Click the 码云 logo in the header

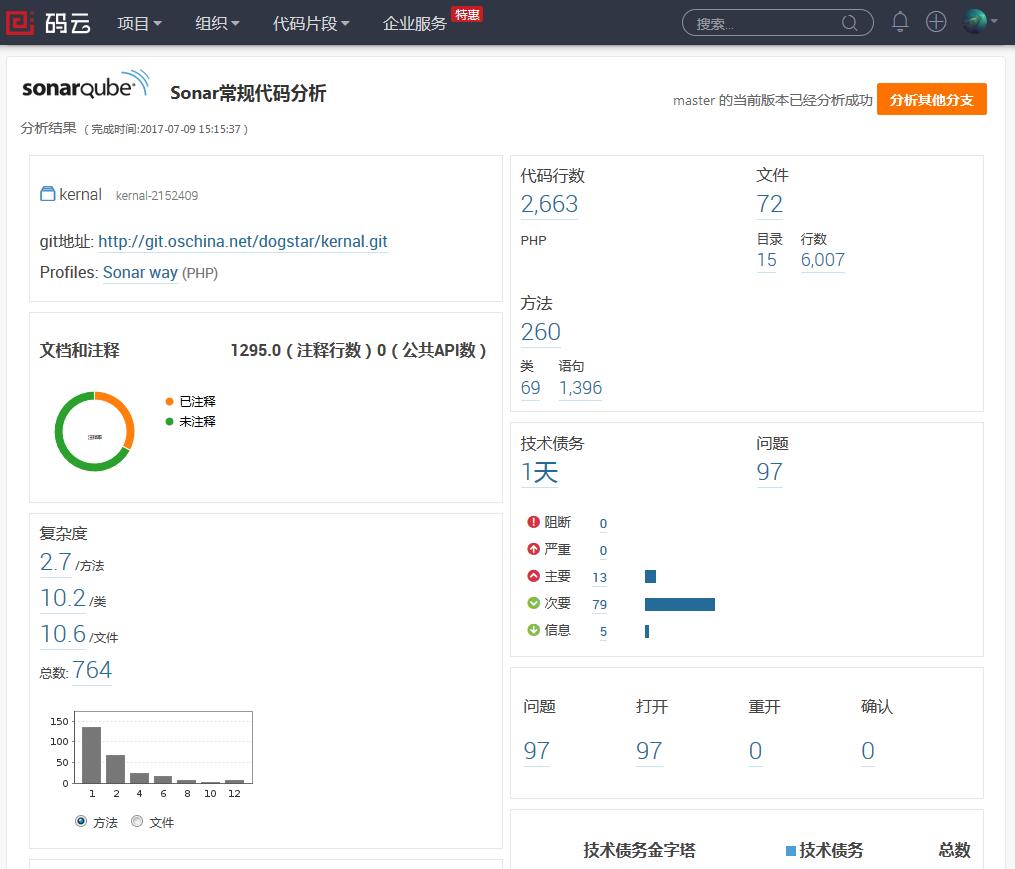click(x=49, y=22)
